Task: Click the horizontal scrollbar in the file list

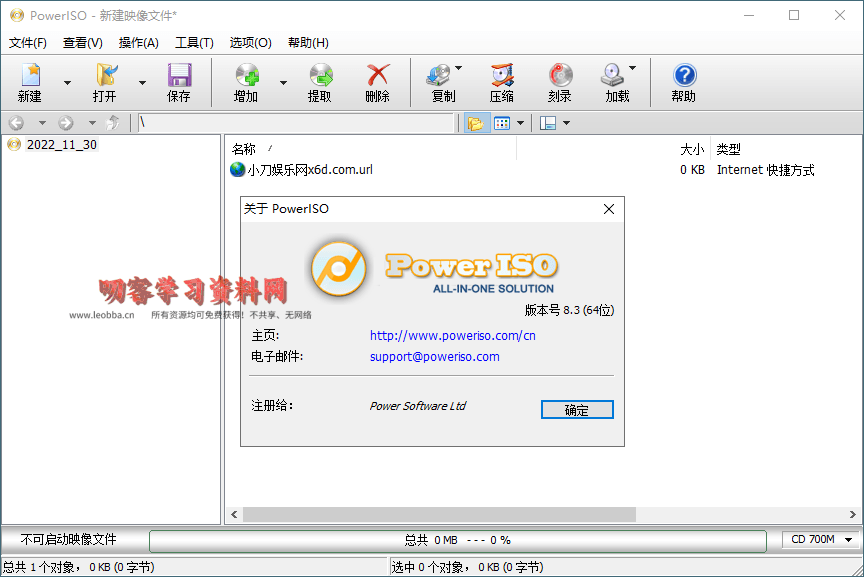Action: [x=440, y=515]
